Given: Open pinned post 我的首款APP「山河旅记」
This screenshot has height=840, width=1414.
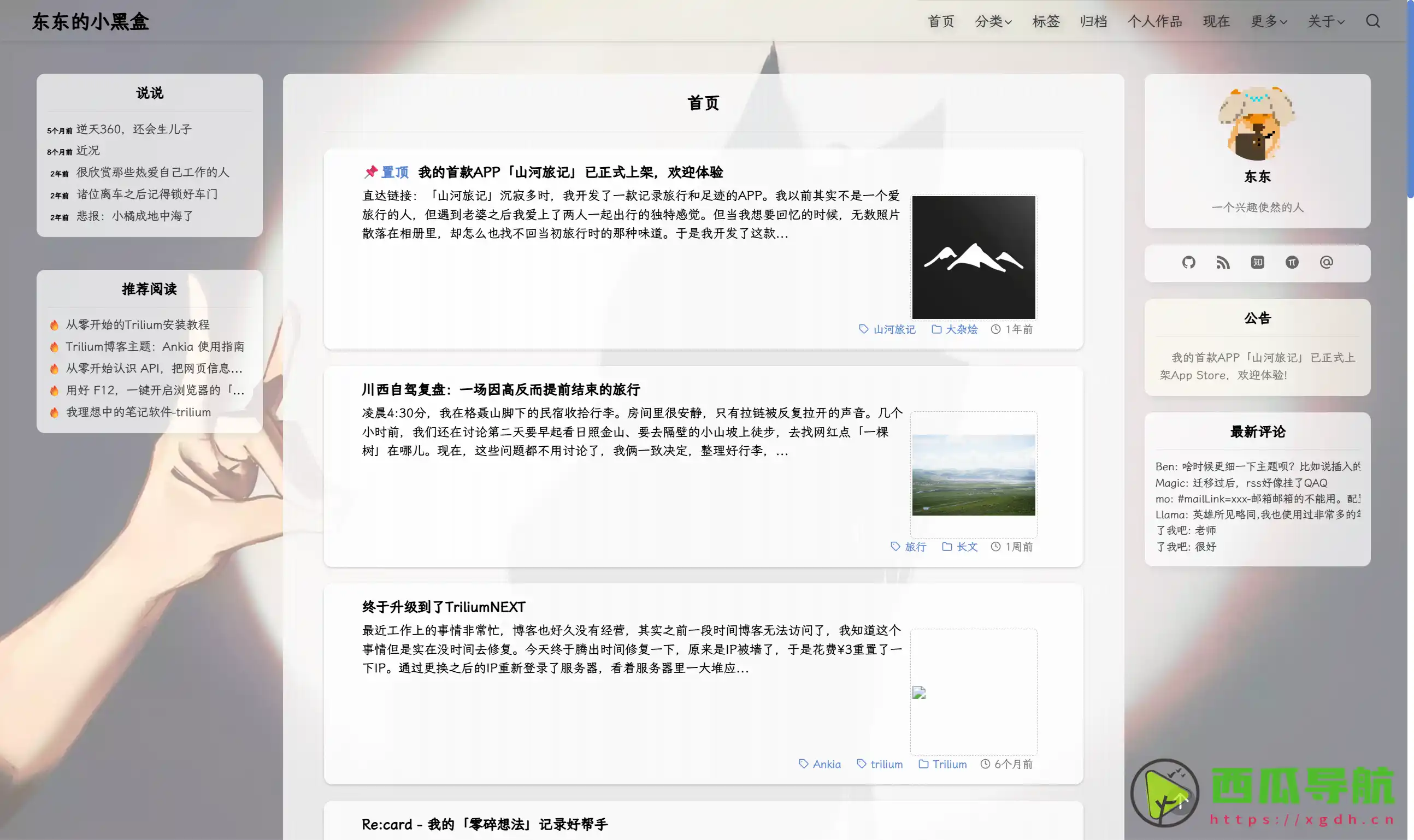Looking at the screenshot, I should (x=570, y=172).
